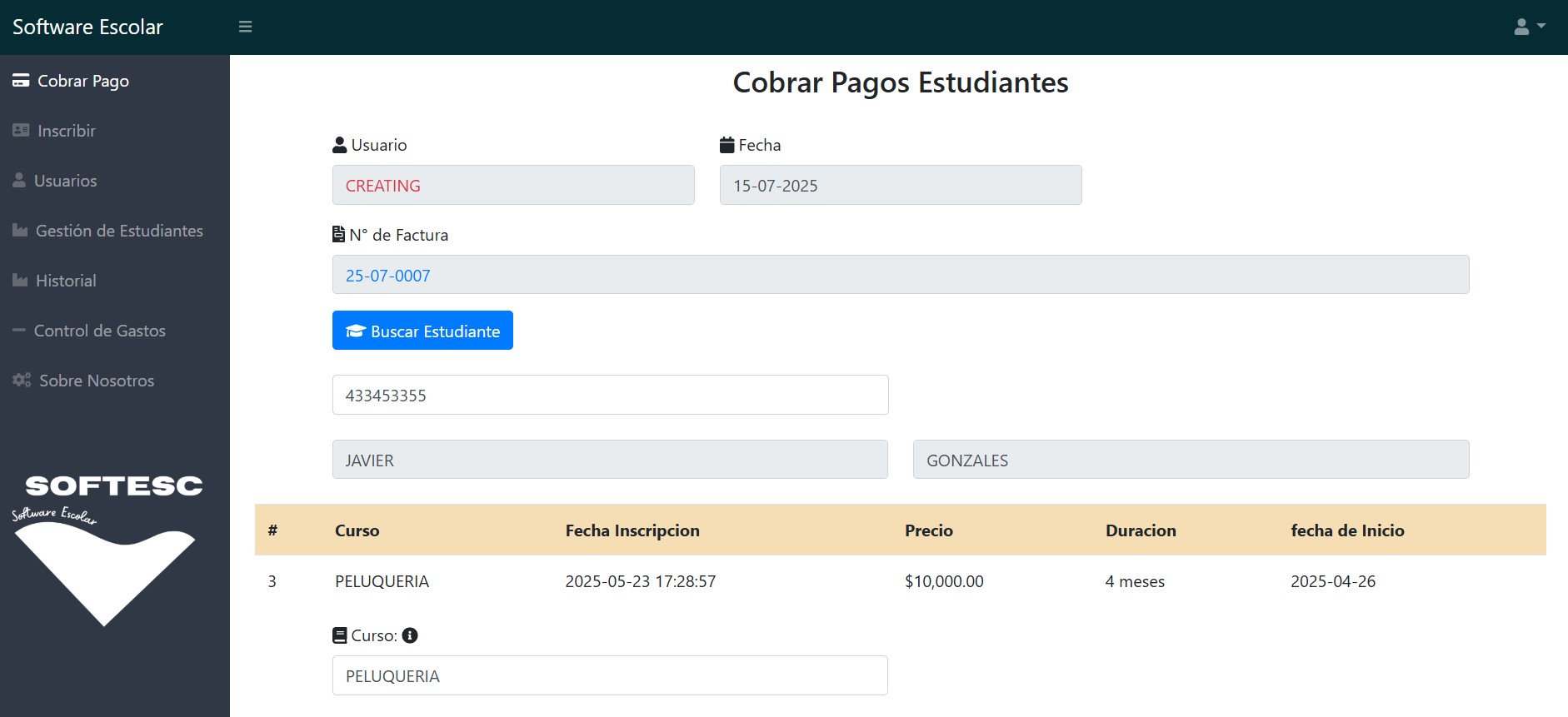The height and width of the screenshot is (717, 1568).
Task: Click the N° de Factura field
Action: click(x=900, y=275)
